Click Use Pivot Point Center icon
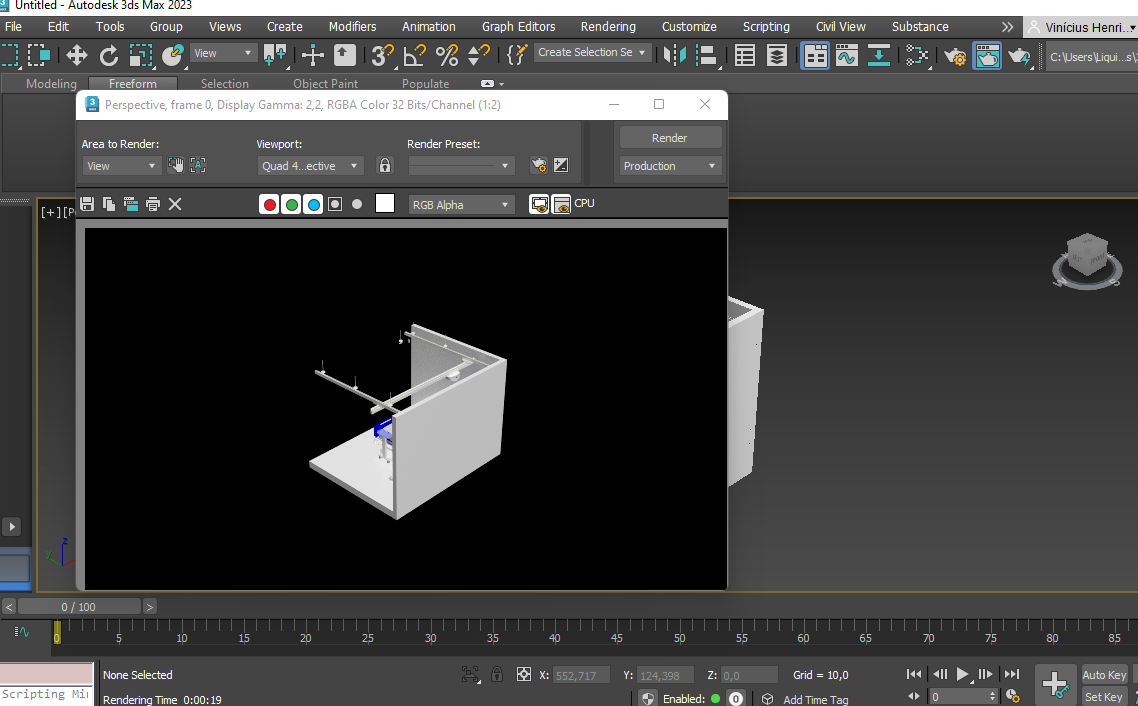Viewport: 1138px width, 706px height. 274,55
